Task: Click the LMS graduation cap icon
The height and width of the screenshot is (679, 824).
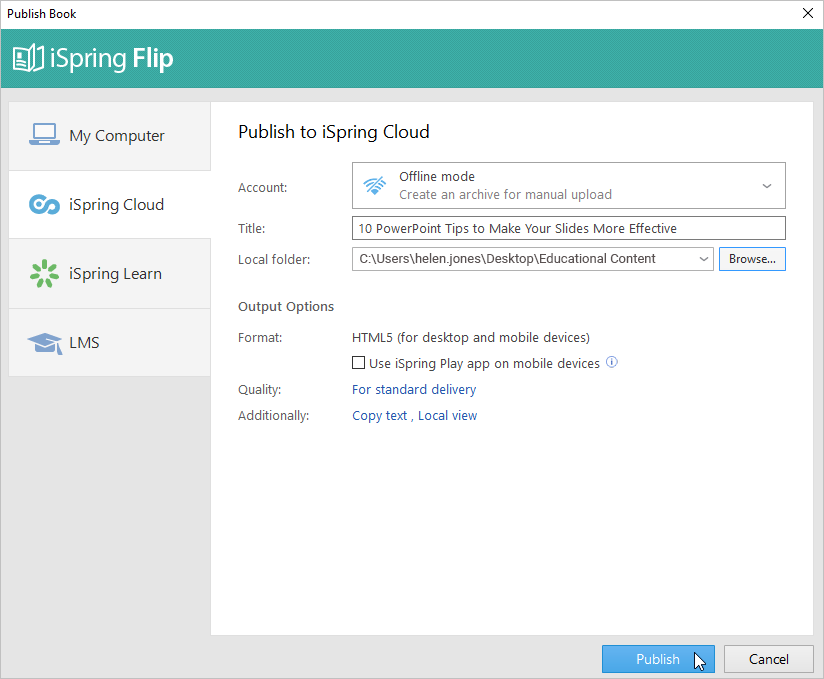Action: (45, 343)
